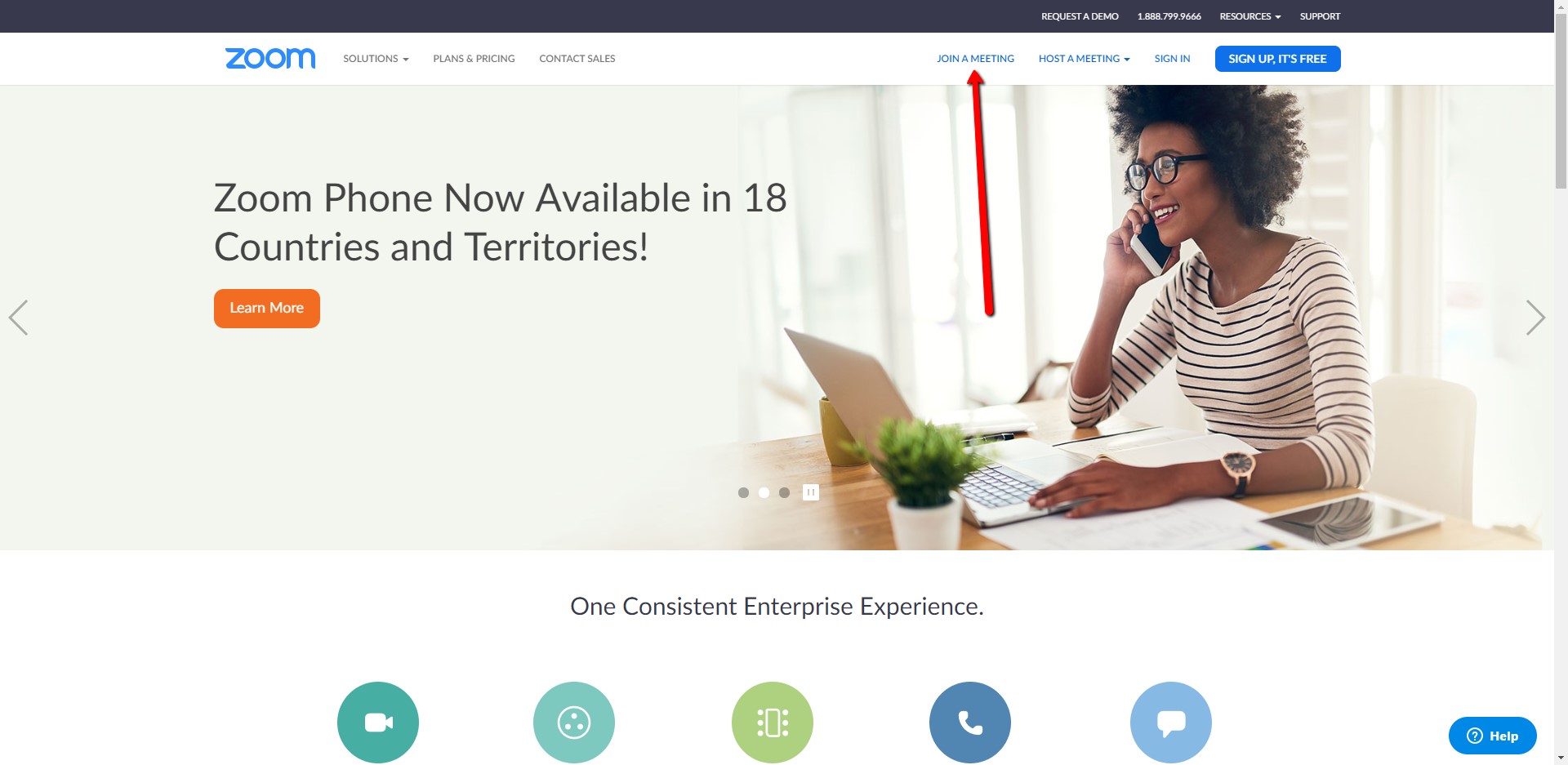The image size is (1568, 765).
Task: Select the third carousel dot
Action: point(784,492)
